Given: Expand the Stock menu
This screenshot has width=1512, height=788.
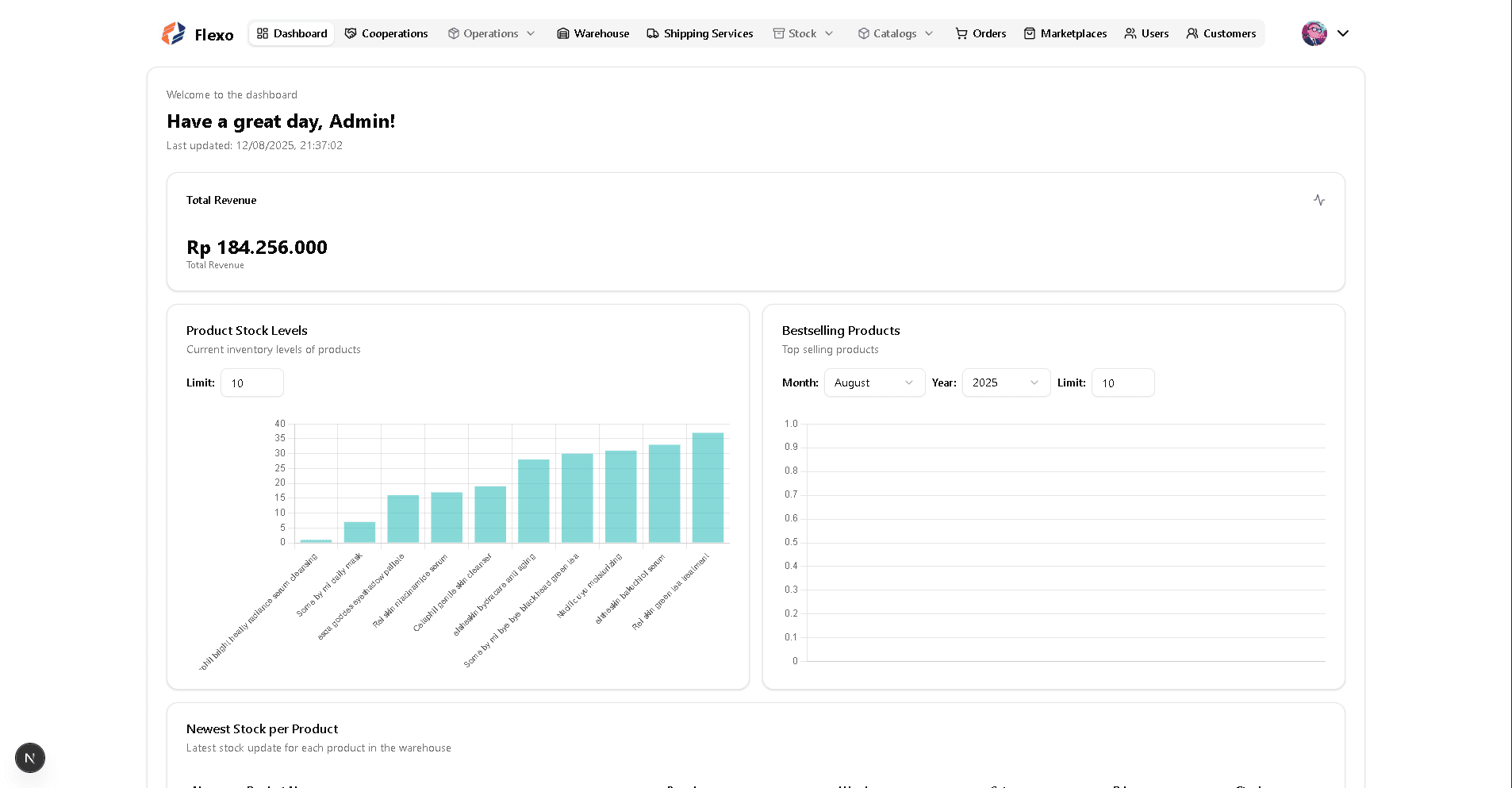Looking at the screenshot, I should pos(803,33).
